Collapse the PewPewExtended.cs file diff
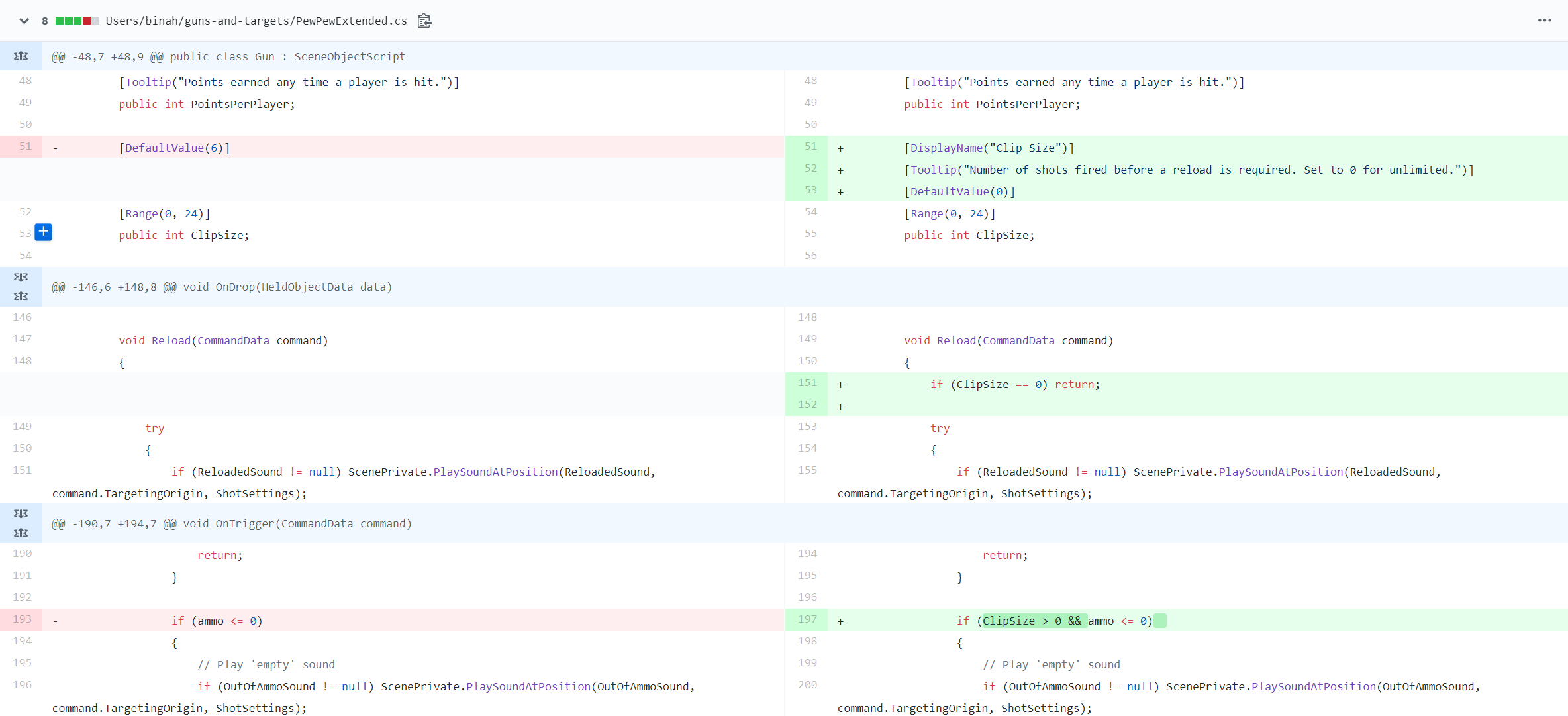The image size is (1568, 716). pos(24,21)
